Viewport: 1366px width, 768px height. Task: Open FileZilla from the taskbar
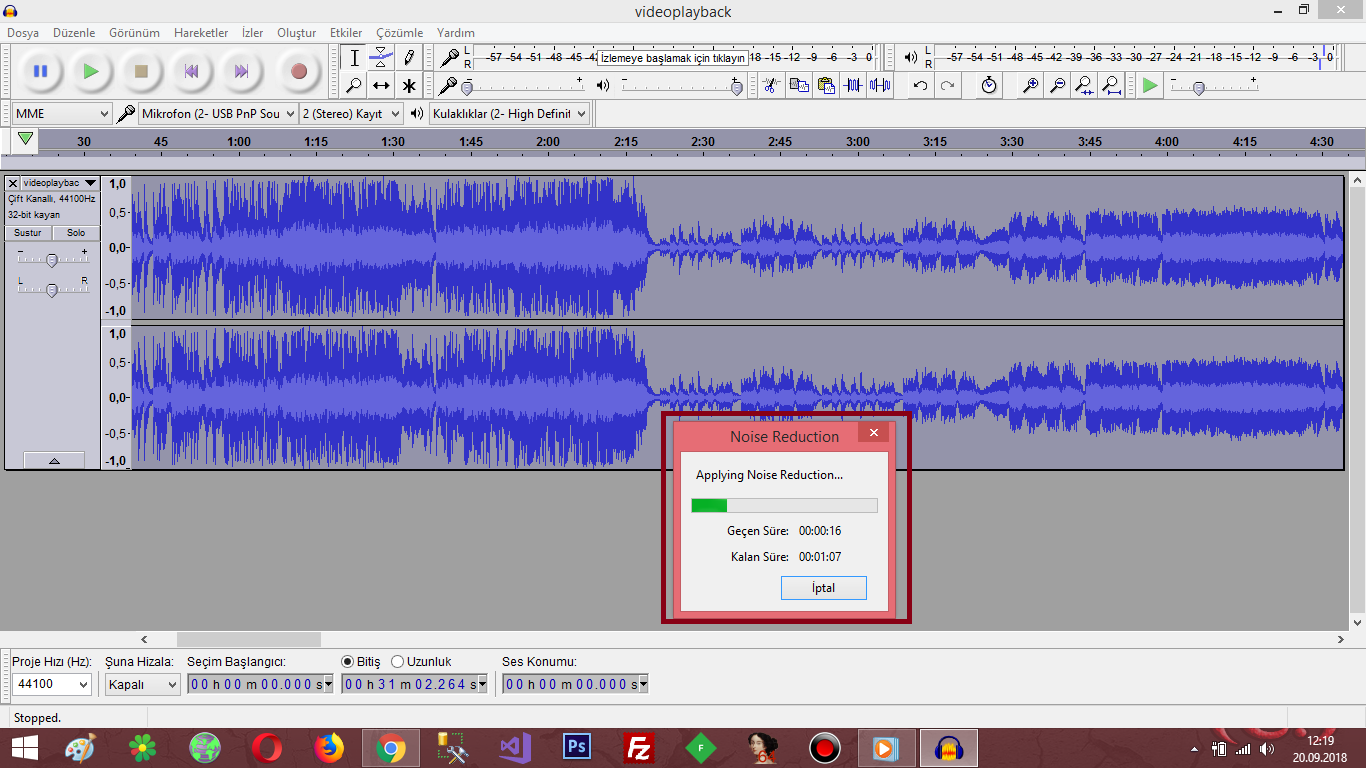pyautogui.click(x=639, y=748)
